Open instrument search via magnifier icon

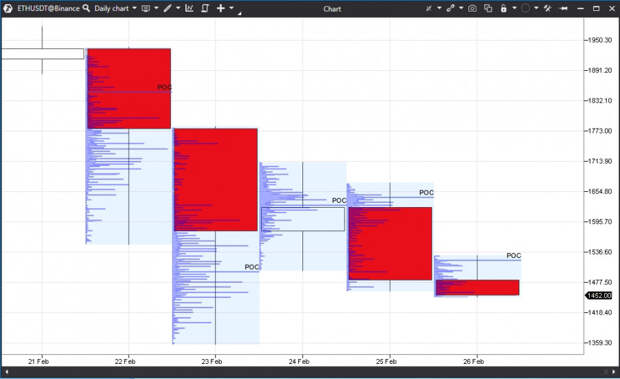tap(86, 8)
